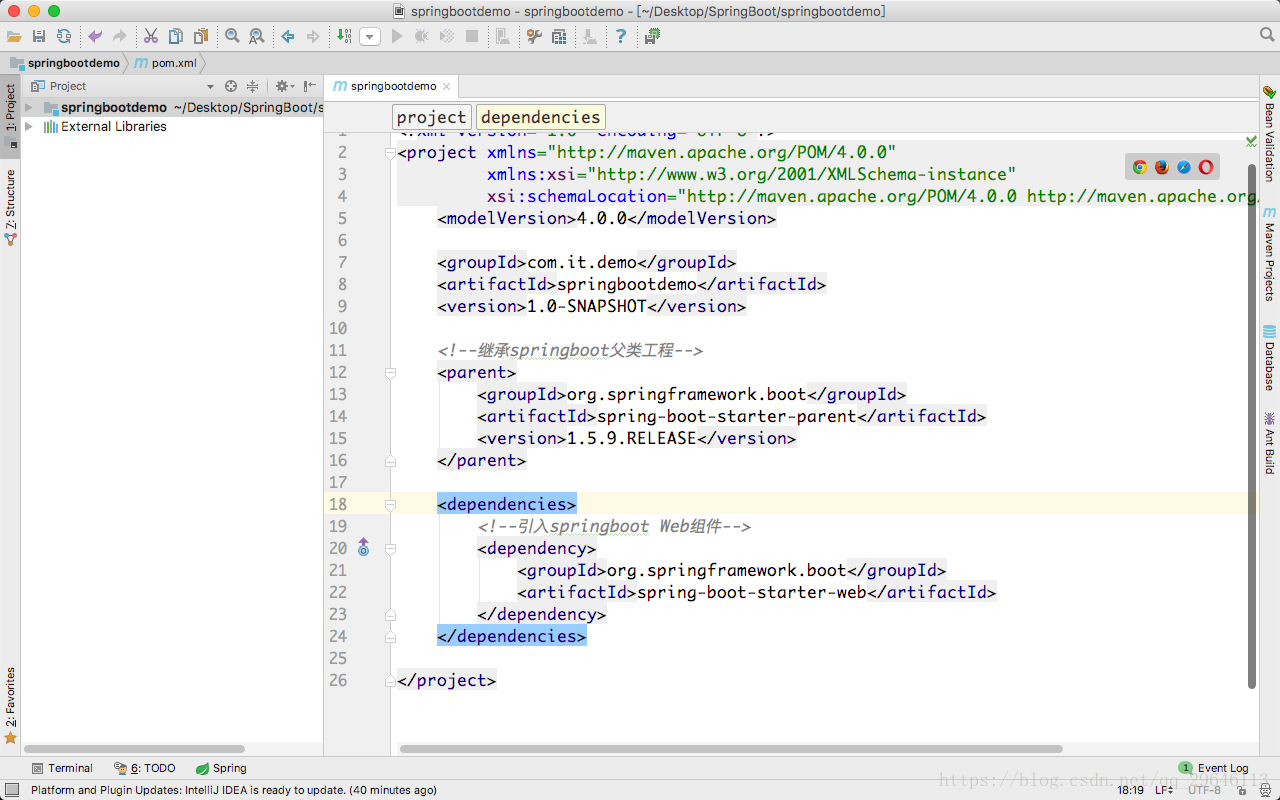Click the LF line separator selector

click(x=1165, y=790)
